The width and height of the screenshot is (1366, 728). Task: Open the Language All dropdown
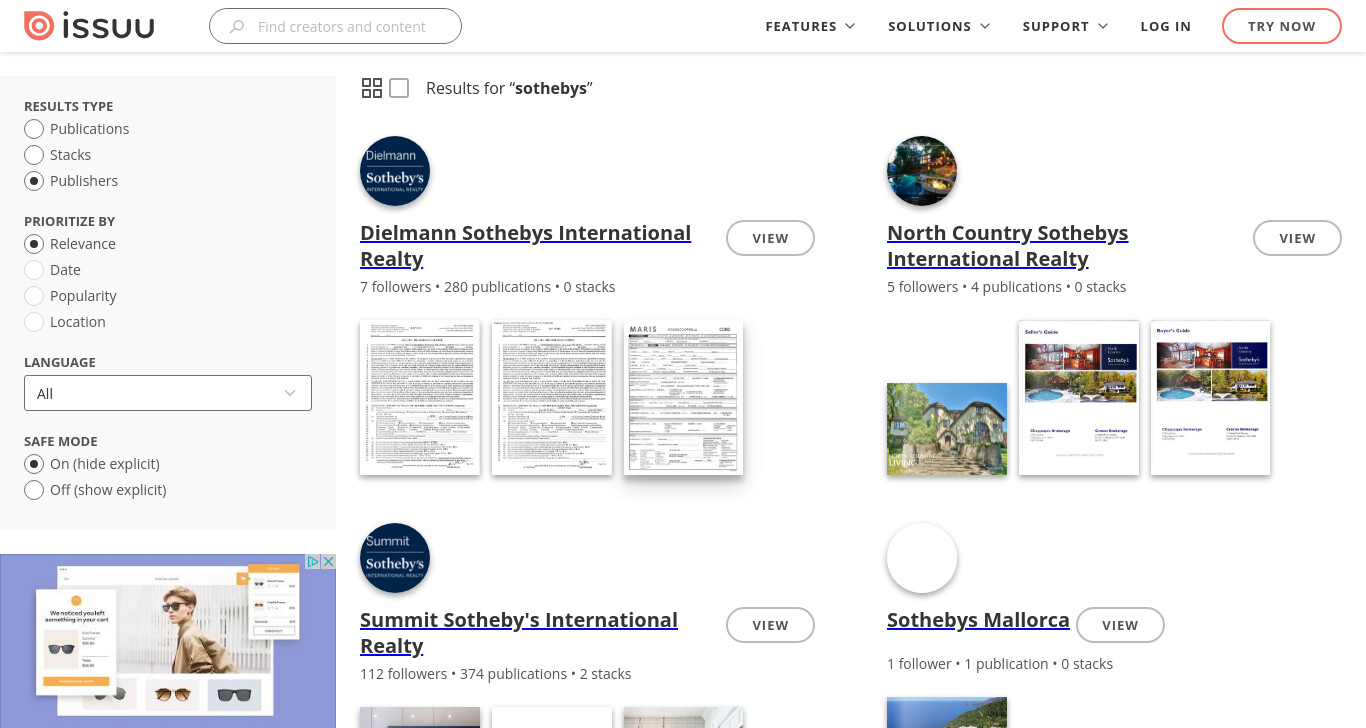pos(168,393)
